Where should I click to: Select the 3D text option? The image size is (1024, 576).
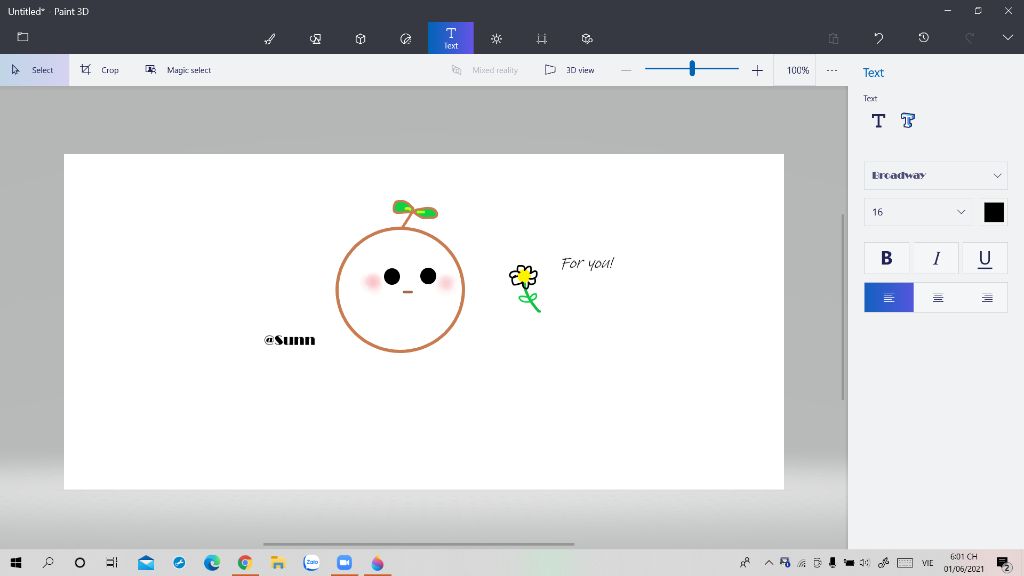pyautogui.click(x=908, y=121)
